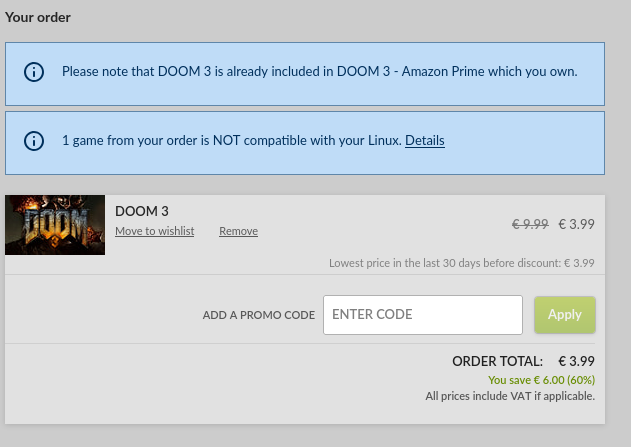Click the Amazon Prime ownership notice banner text
The height and width of the screenshot is (447, 631).
(320, 71)
